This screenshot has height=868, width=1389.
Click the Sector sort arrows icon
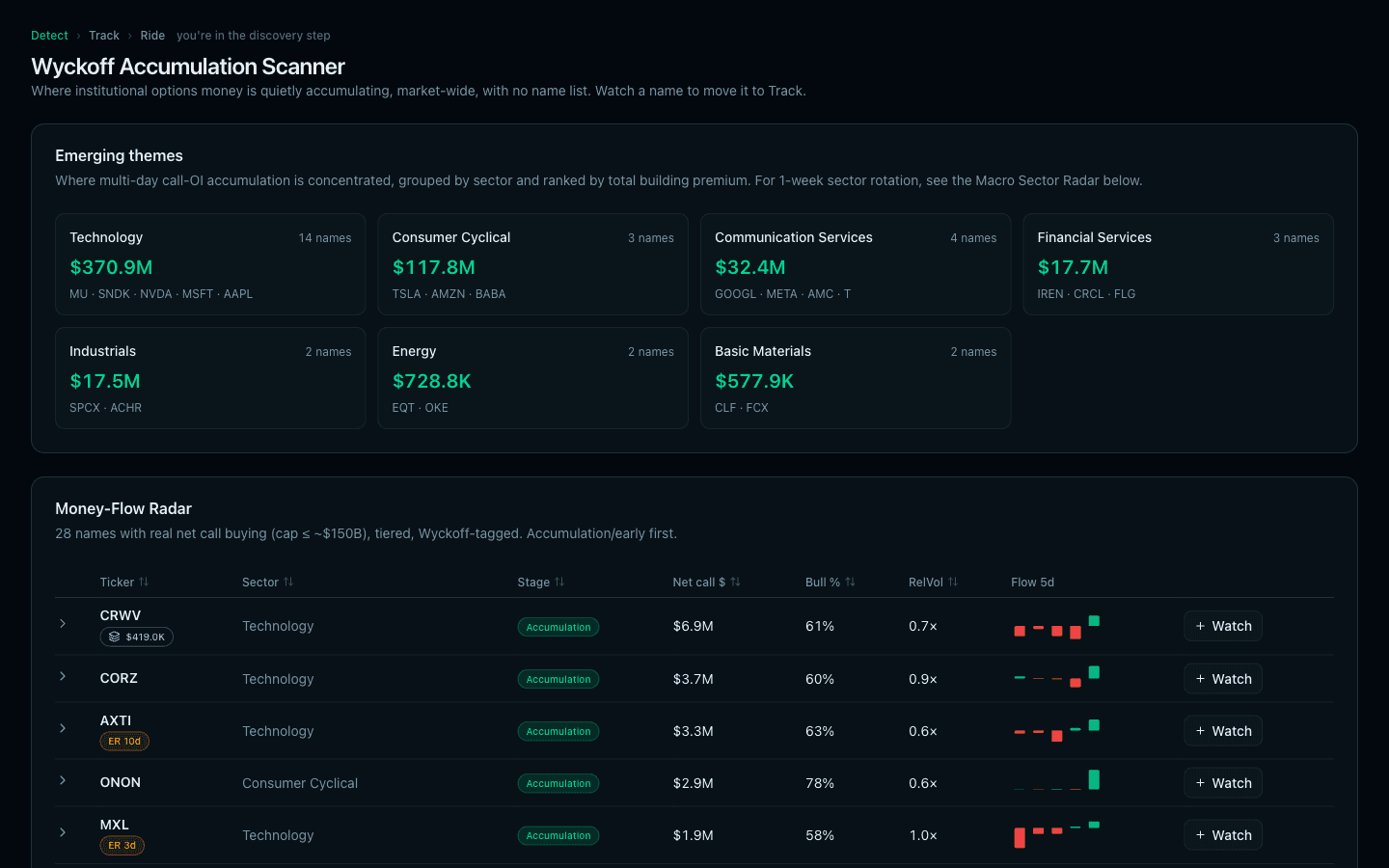(288, 582)
